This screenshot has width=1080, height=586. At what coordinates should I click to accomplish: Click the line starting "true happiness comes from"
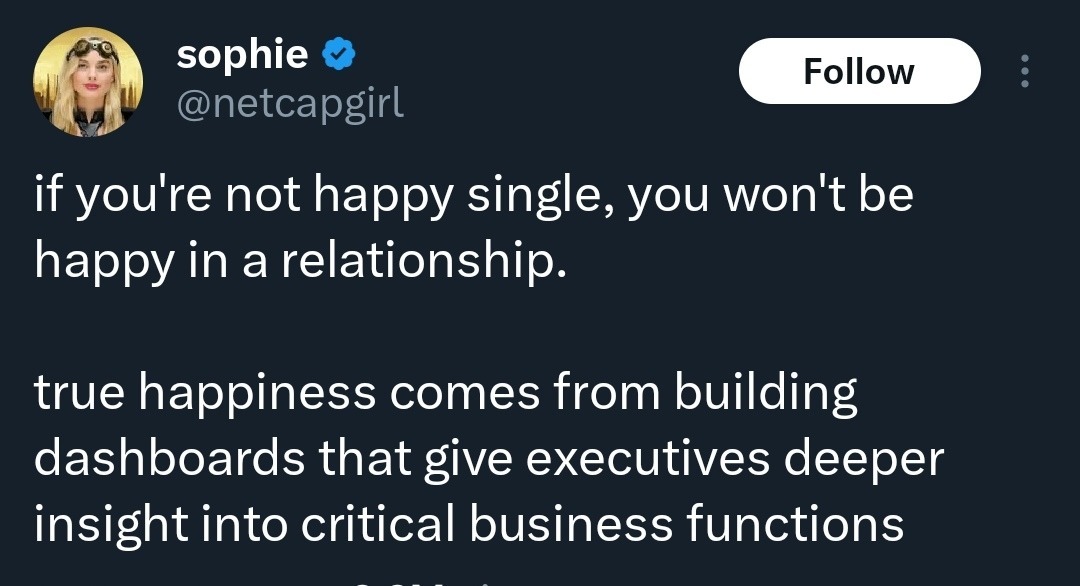pos(446,394)
